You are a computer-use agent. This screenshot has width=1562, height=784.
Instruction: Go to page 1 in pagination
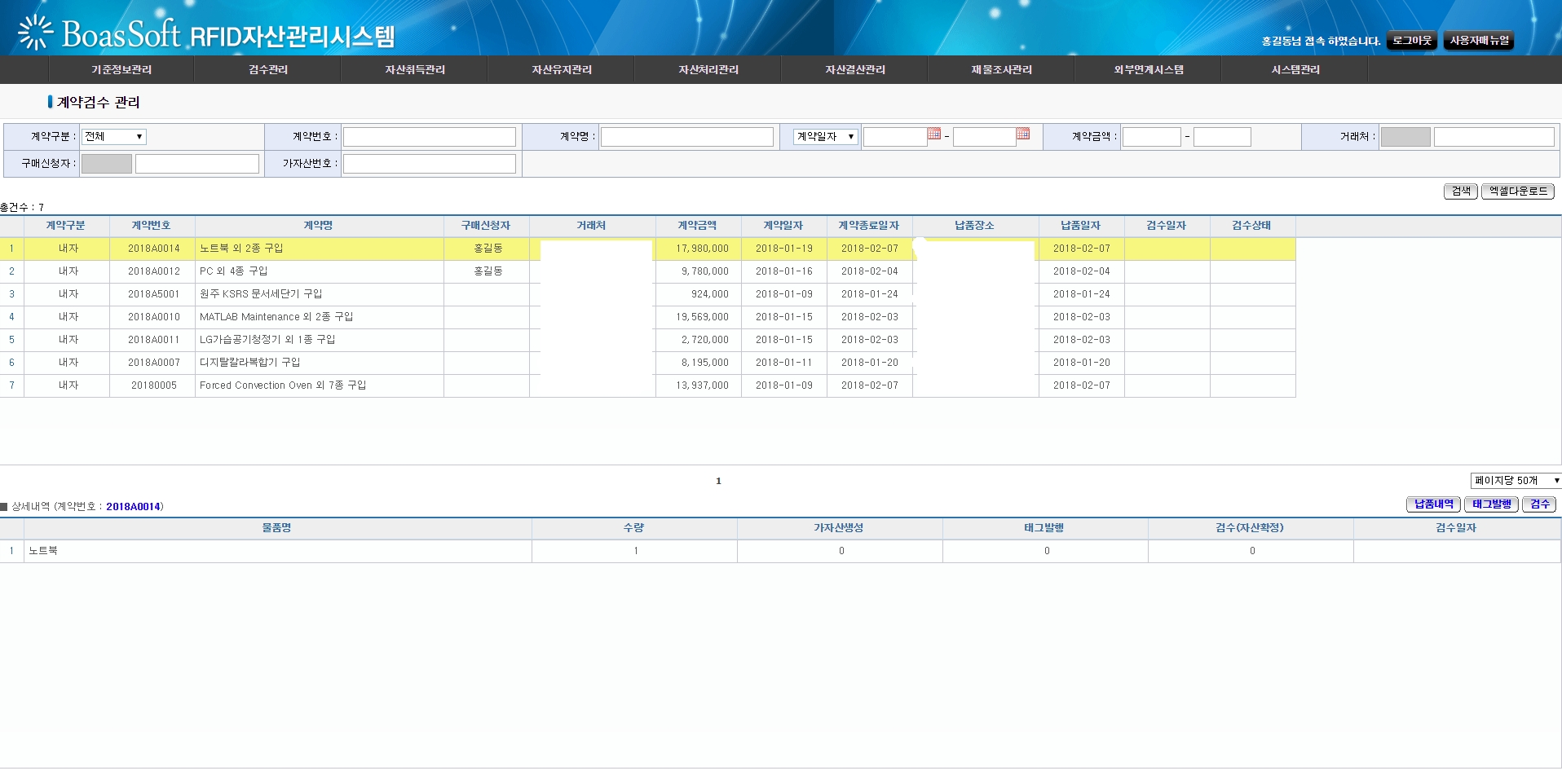coord(718,481)
